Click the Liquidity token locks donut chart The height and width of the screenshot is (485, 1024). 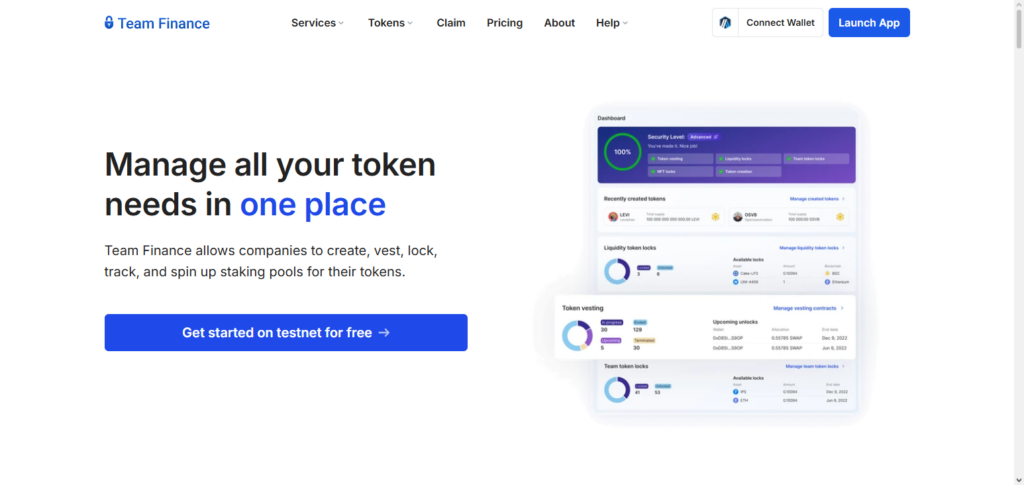[616, 270]
